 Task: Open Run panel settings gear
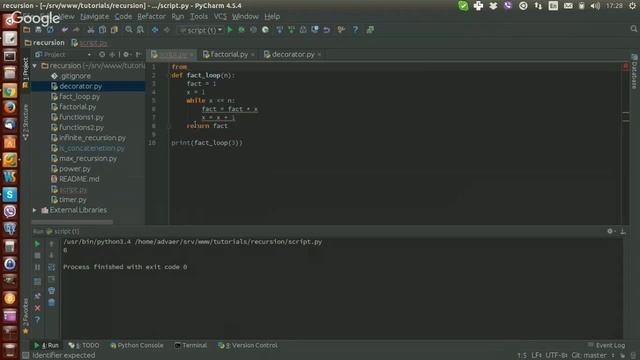(610, 231)
